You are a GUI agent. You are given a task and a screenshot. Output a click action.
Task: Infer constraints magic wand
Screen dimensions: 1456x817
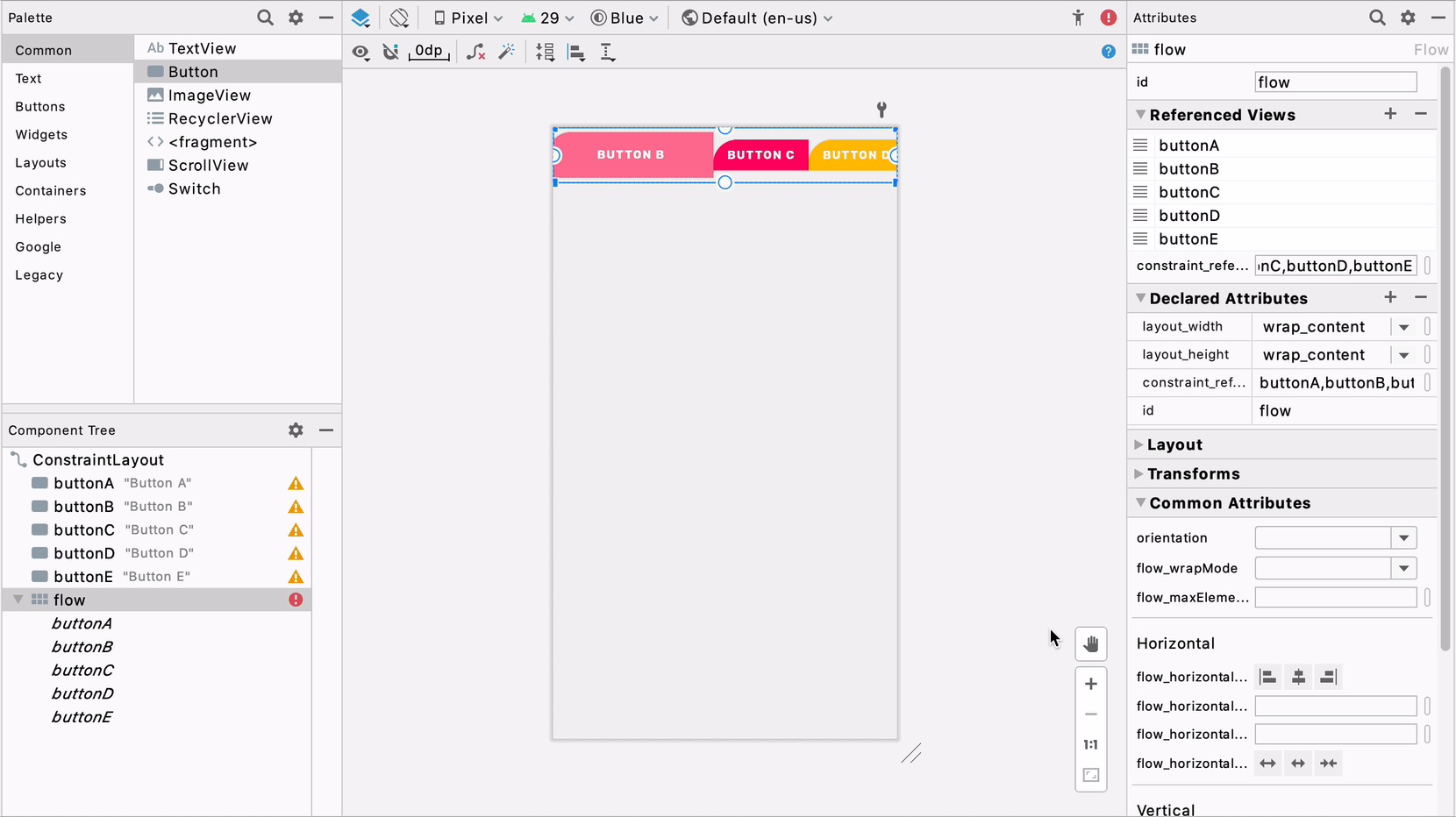click(x=507, y=53)
